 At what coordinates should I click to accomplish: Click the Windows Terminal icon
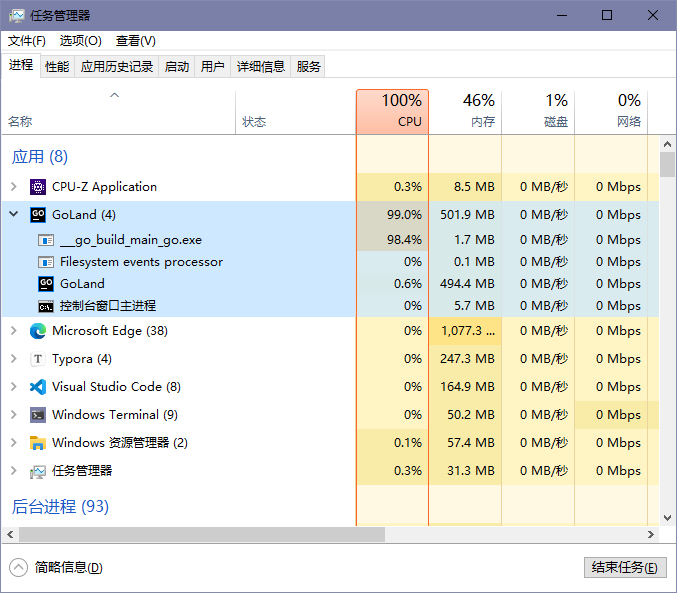pos(38,415)
